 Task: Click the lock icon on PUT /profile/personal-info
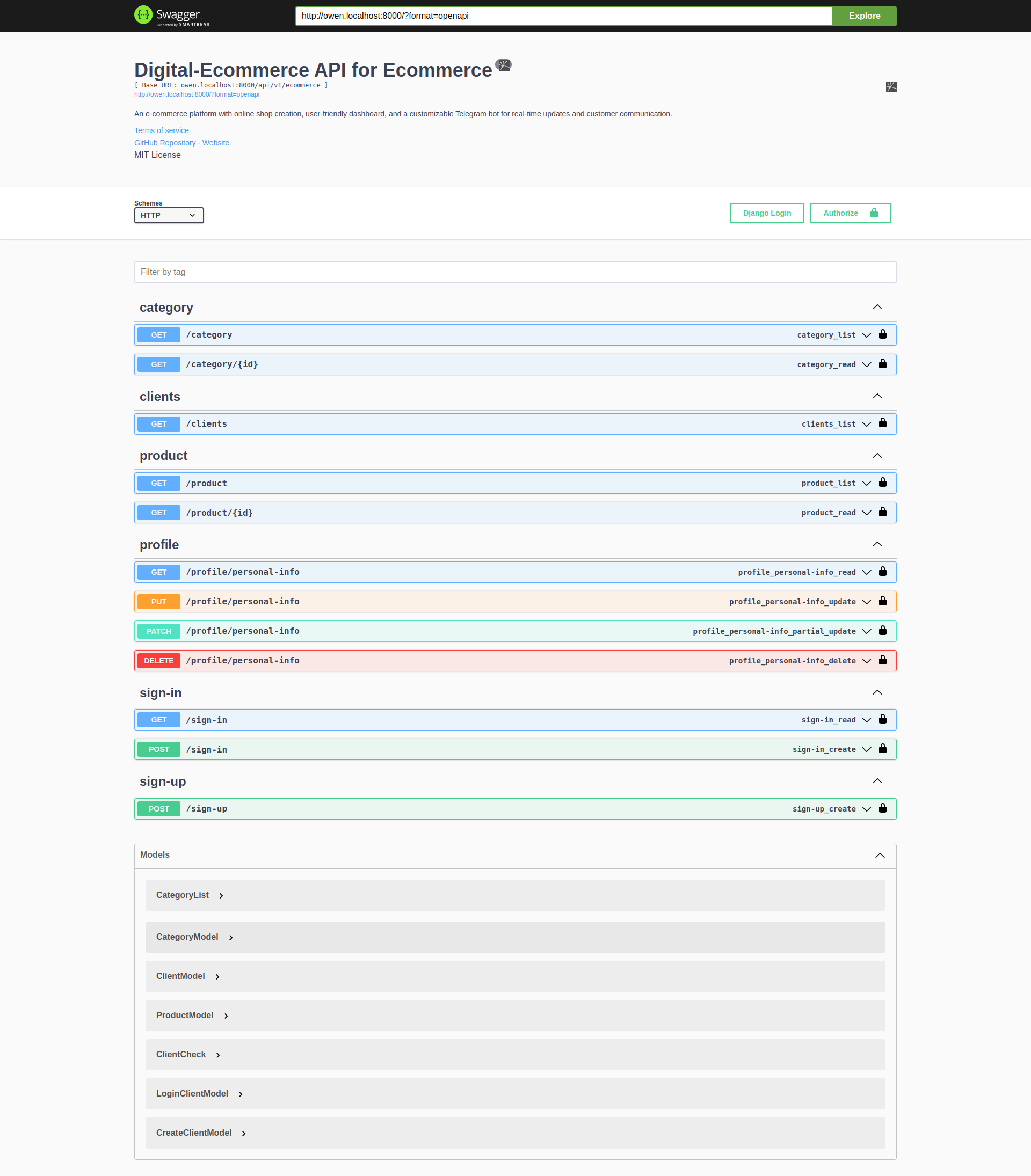(x=883, y=601)
